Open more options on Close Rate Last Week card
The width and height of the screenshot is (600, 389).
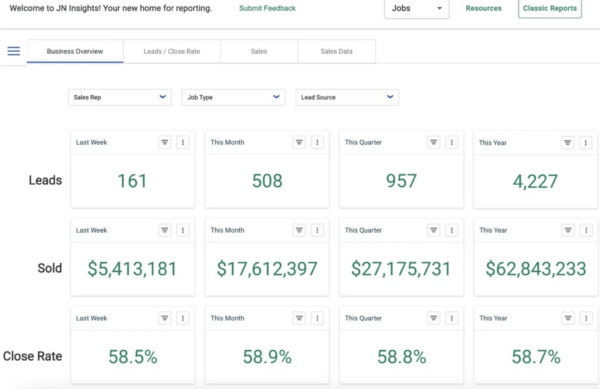click(x=183, y=318)
